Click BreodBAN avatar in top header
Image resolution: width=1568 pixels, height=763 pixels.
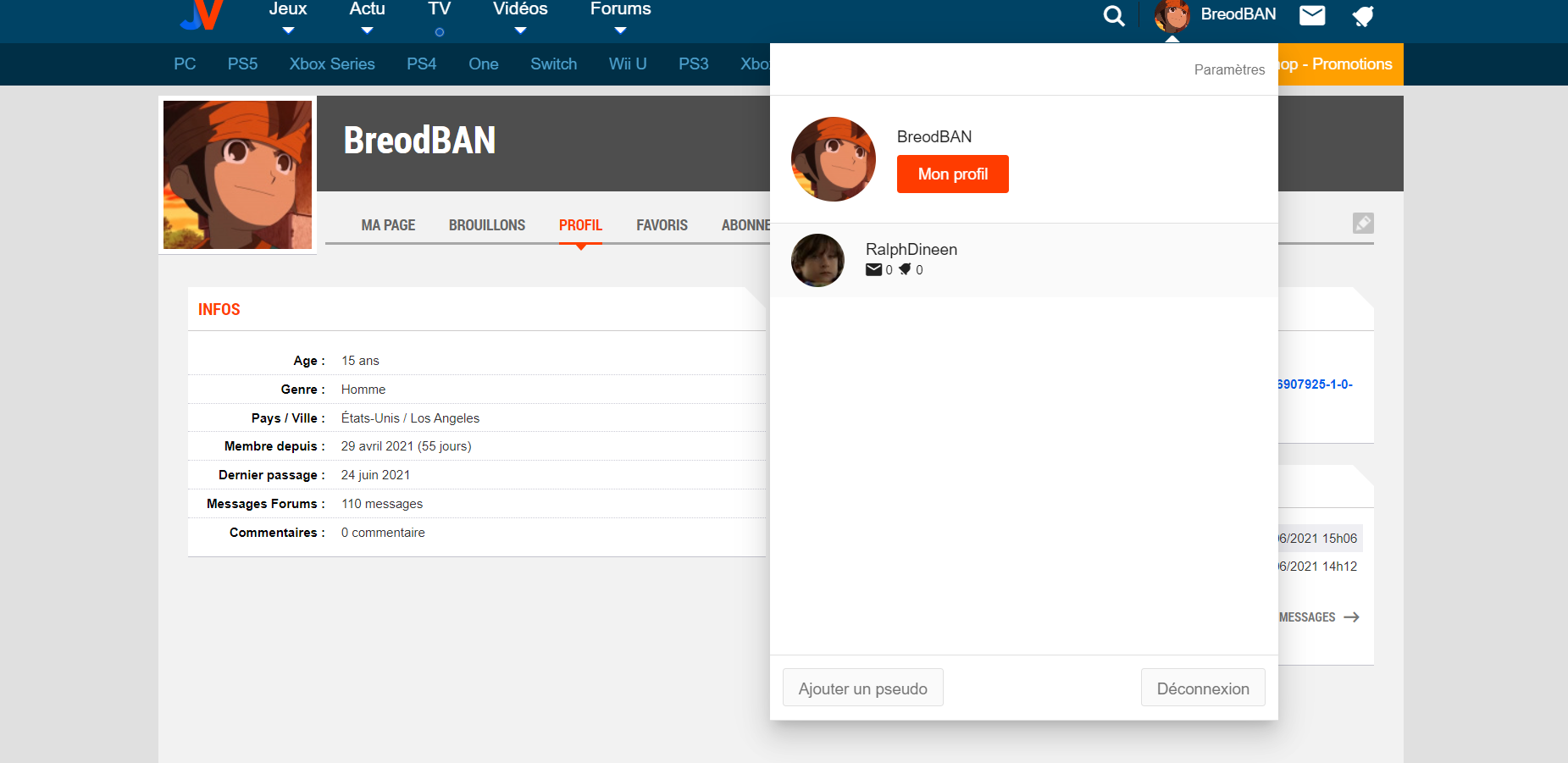pyautogui.click(x=1172, y=16)
